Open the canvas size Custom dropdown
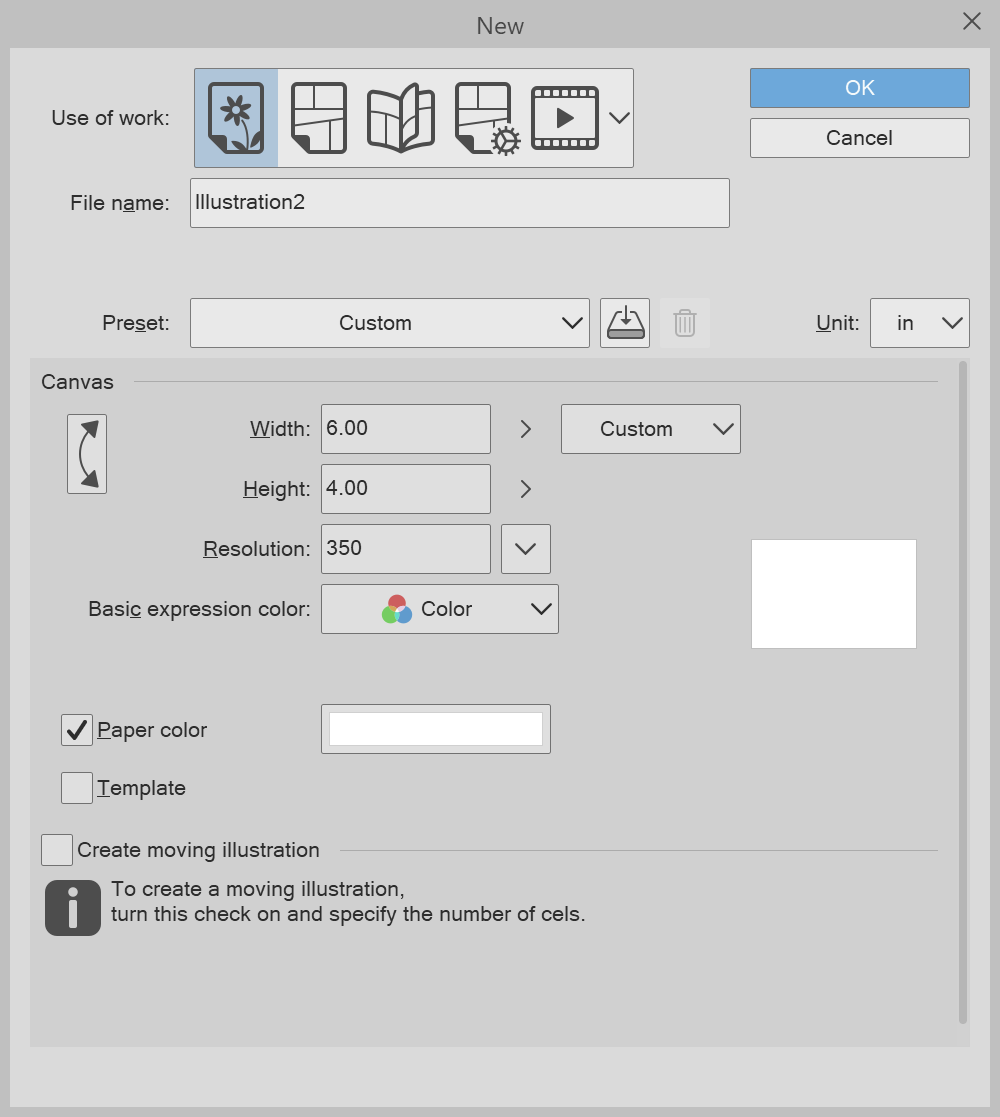This screenshot has height=1117, width=1000. point(650,429)
